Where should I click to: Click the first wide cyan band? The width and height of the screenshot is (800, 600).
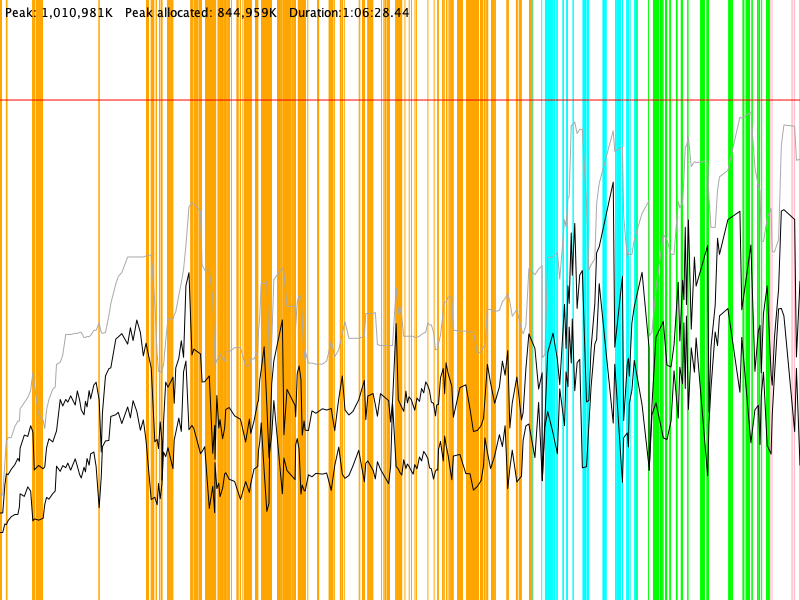550,300
